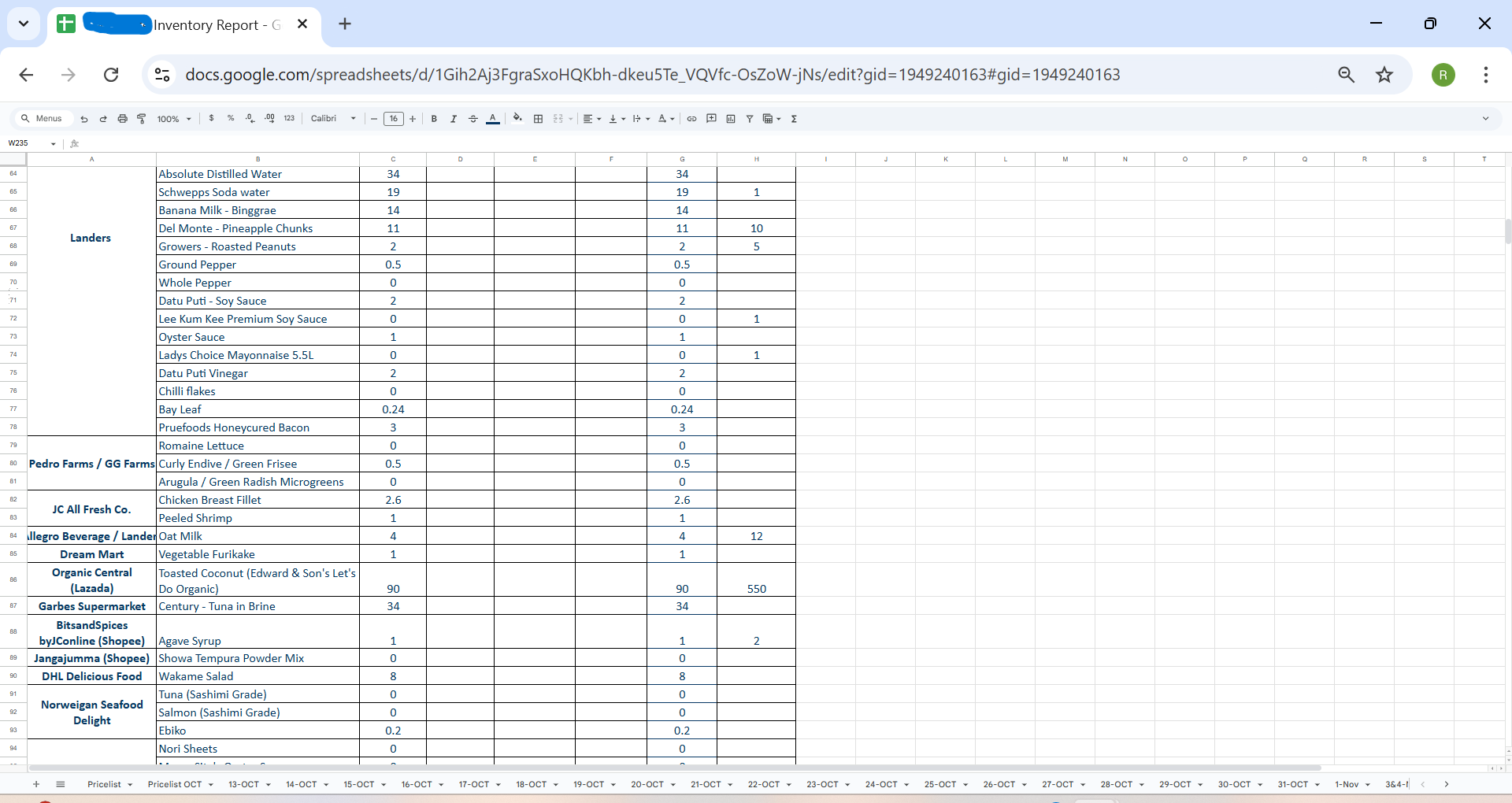Open the cell borders menu
Screen dimensions: 1512x803
539,119
